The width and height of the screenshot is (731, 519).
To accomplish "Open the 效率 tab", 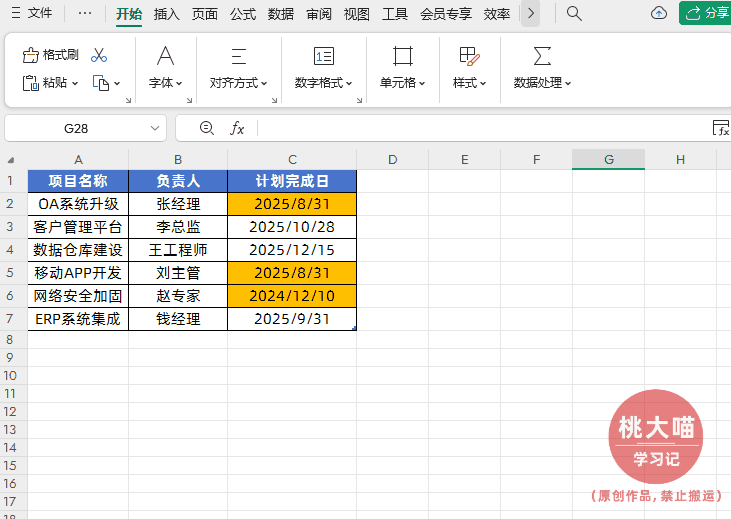I will 497,14.
